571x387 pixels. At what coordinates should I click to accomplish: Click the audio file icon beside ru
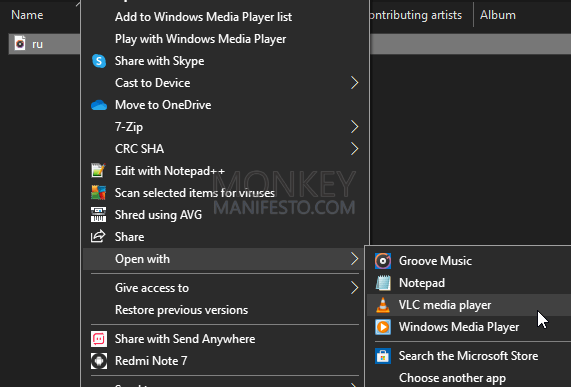[x=20, y=44]
